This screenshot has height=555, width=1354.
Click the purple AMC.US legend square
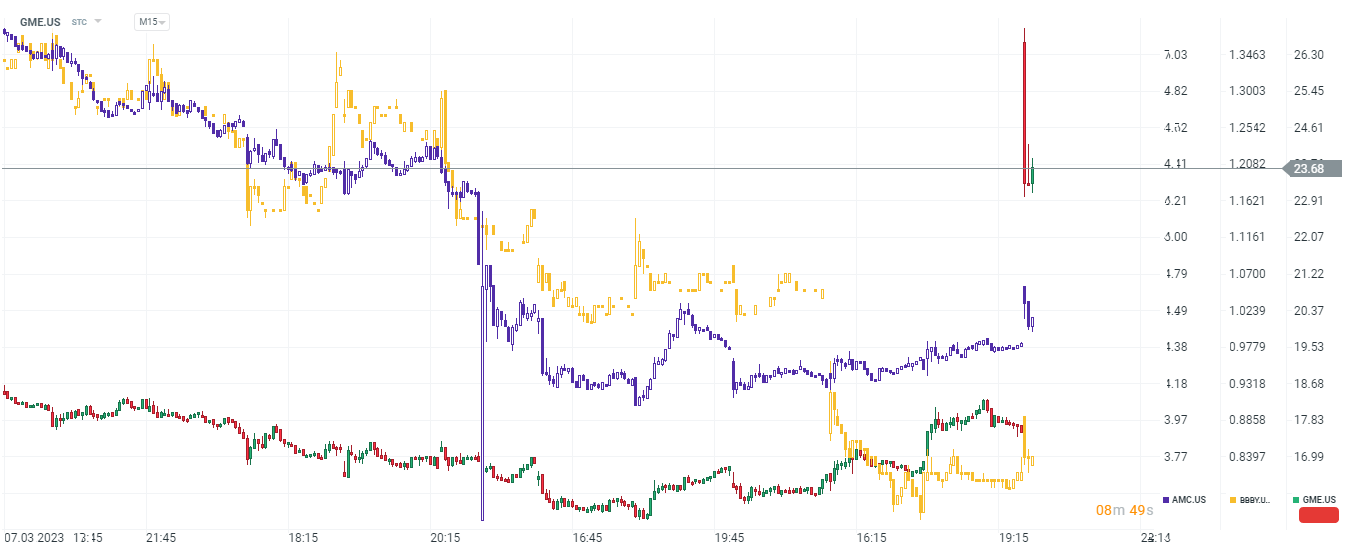coord(1166,499)
